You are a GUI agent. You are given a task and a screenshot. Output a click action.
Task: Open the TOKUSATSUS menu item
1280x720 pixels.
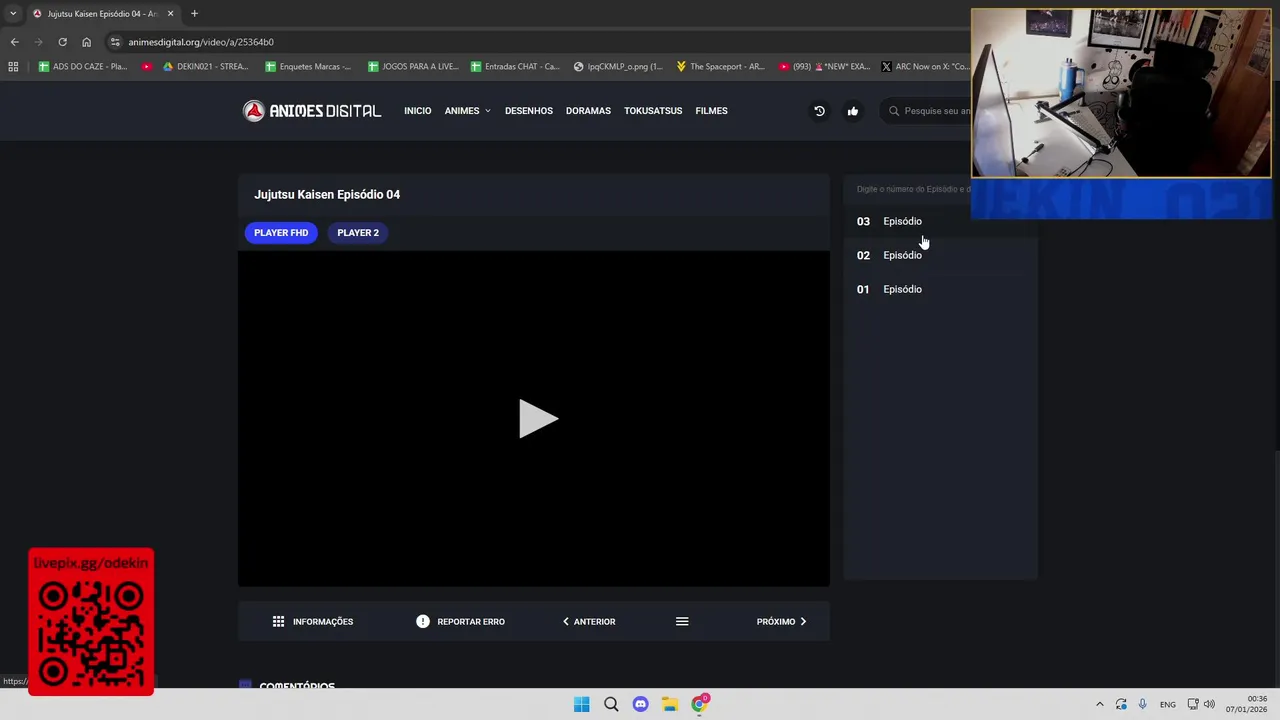tap(653, 111)
